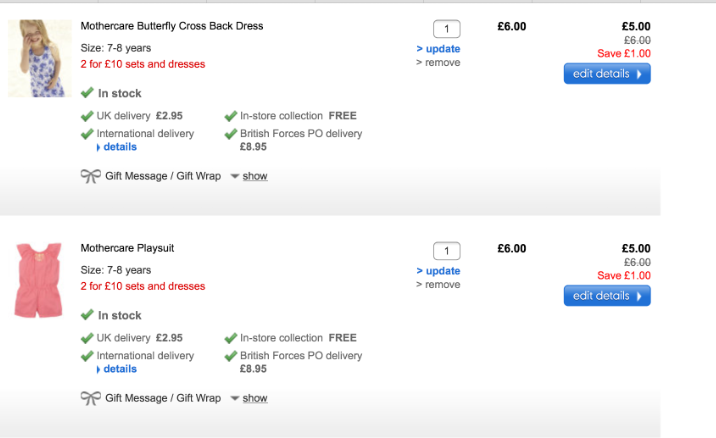
Task: Remove the Mothercare Playsuit from the basket
Action: pos(441,285)
